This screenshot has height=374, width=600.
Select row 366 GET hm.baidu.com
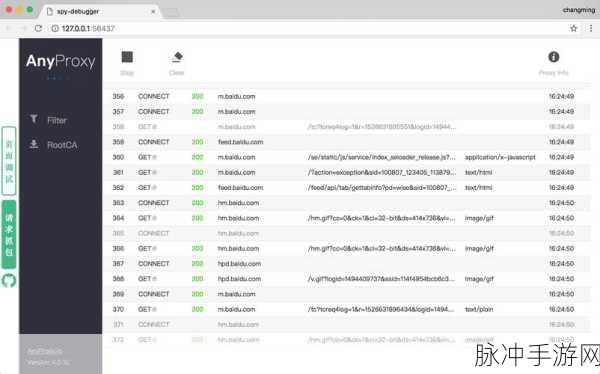point(346,248)
